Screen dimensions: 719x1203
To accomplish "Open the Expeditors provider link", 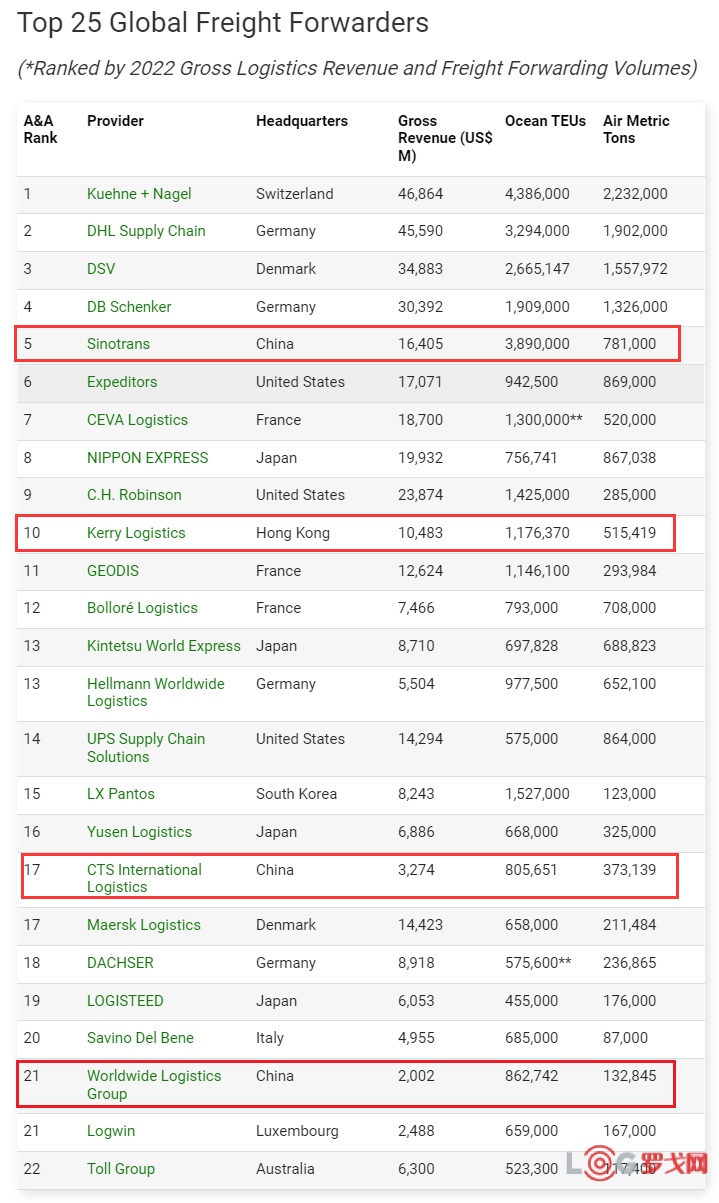I will 122,382.
